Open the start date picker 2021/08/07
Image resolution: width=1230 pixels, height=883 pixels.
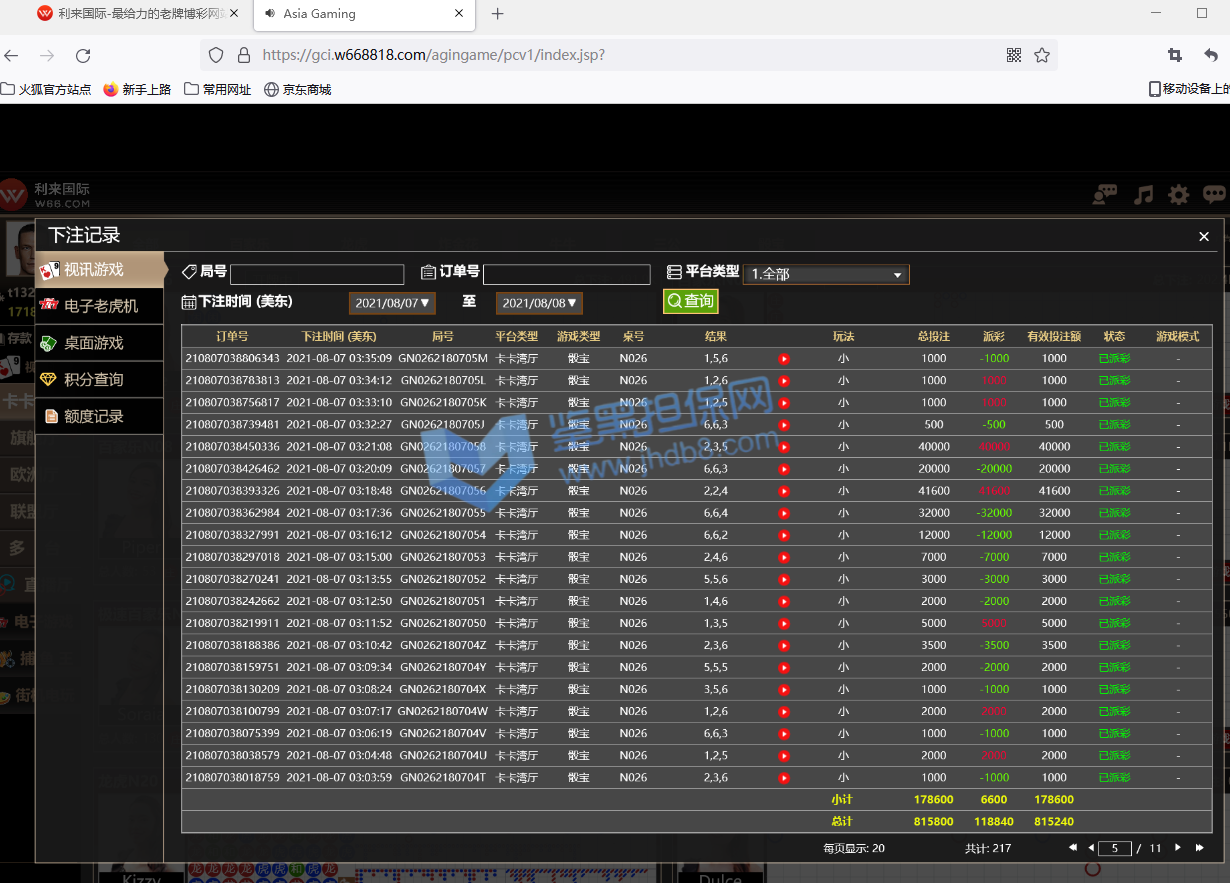[x=392, y=303]
